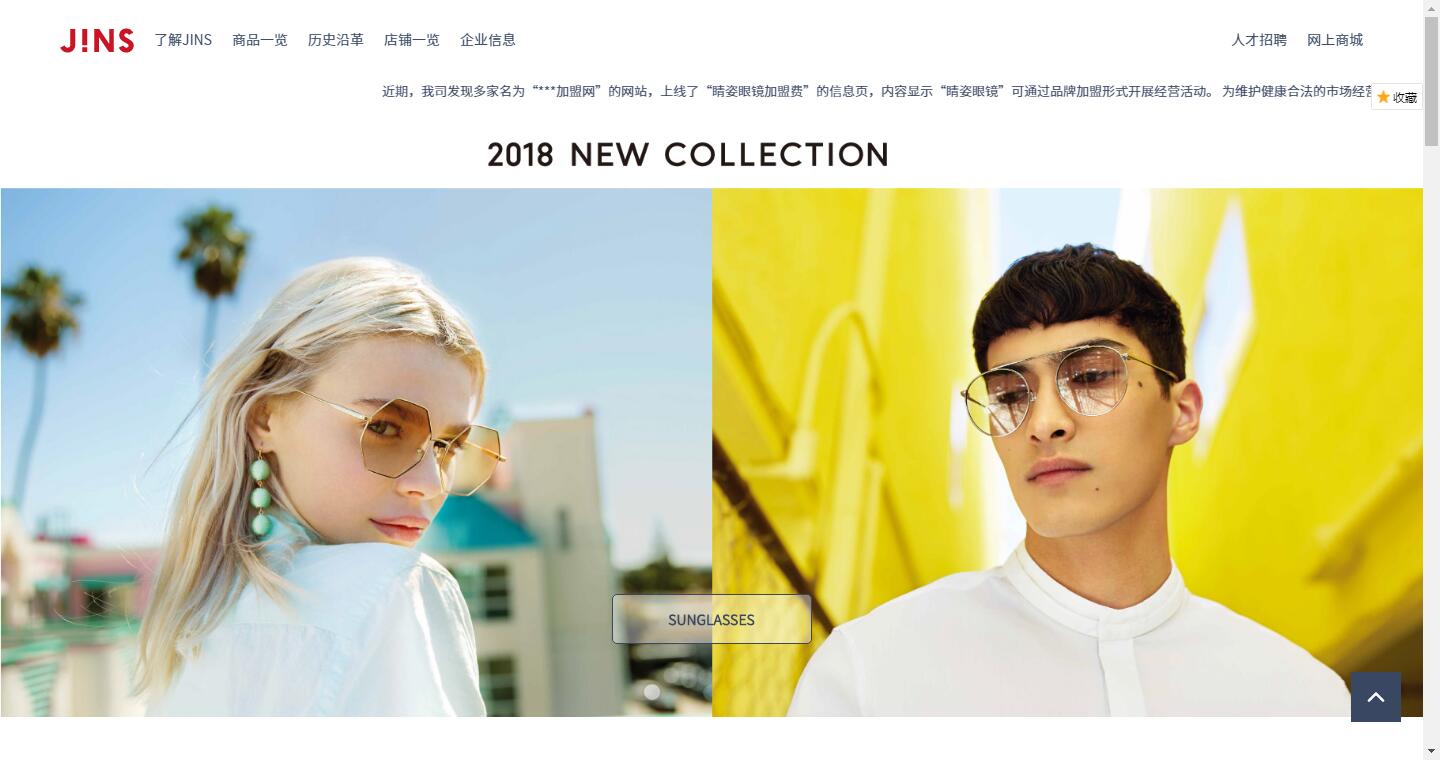This screenshot has height=760, width=1440.
Task: Click the vertical scrollbar thumb
Action: 1431,82
